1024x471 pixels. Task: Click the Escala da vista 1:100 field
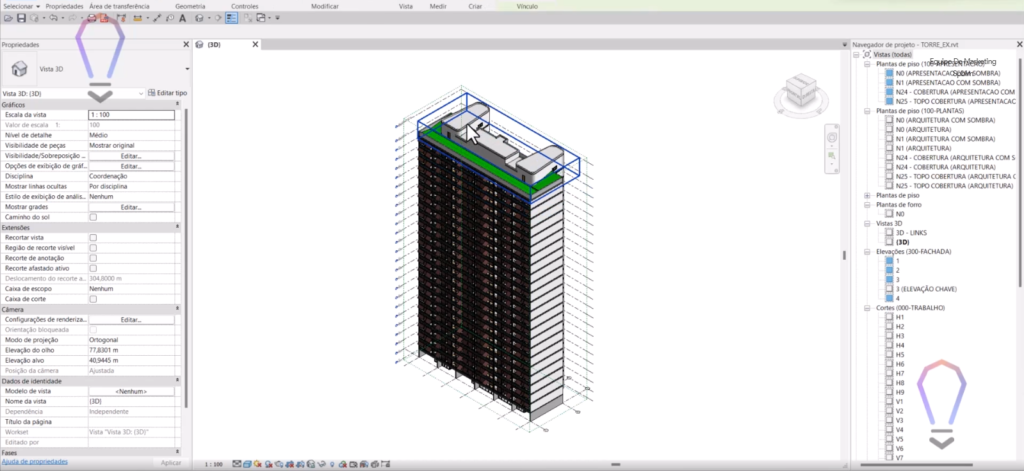coord(131,115)
